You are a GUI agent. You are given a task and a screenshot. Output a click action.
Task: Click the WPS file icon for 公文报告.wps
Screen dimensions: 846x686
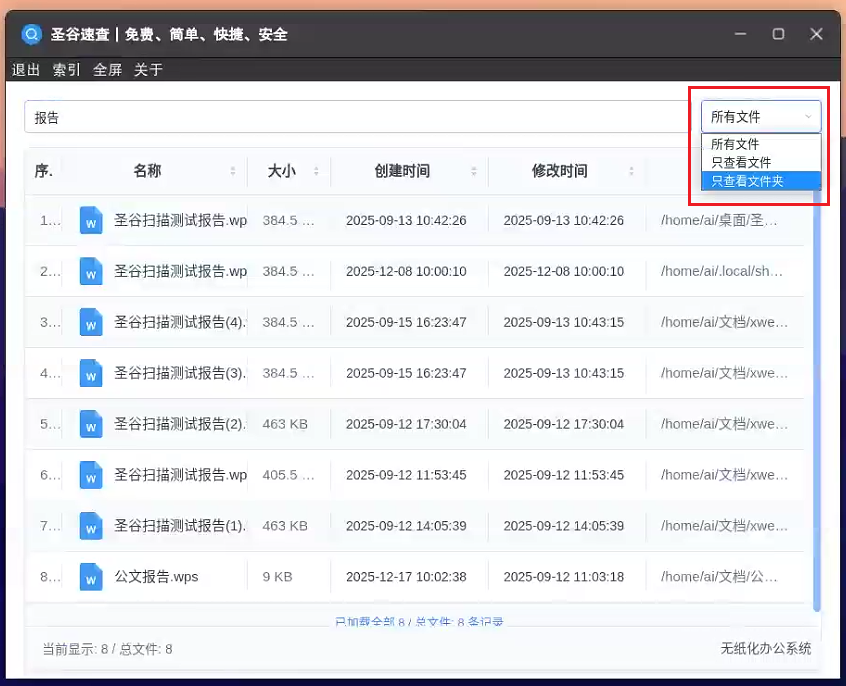click(91, 577)
